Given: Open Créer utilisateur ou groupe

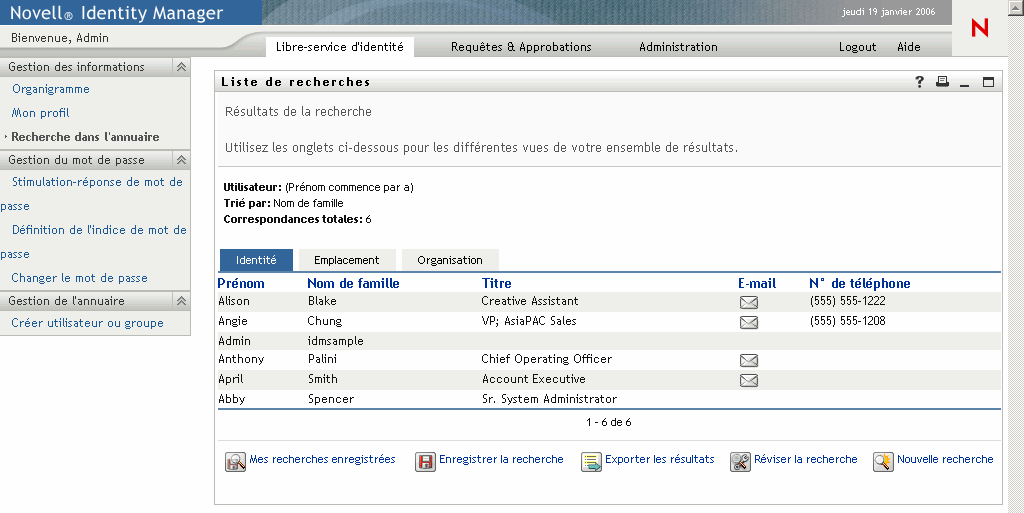Looking at the screenshot, I should point(87,323).
